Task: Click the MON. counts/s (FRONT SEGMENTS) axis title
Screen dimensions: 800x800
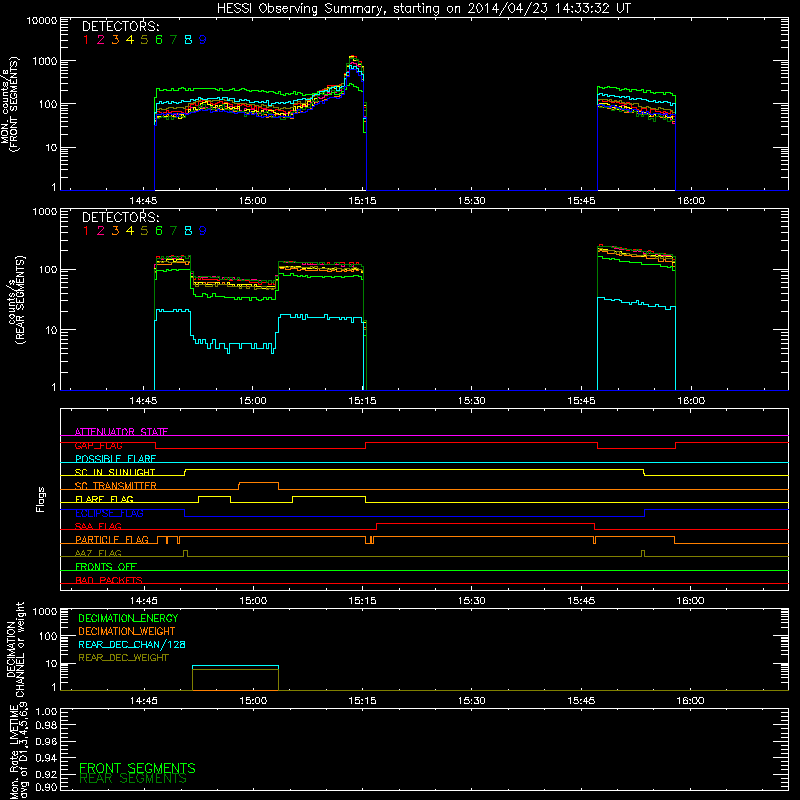Action: [x=9, y=104]
